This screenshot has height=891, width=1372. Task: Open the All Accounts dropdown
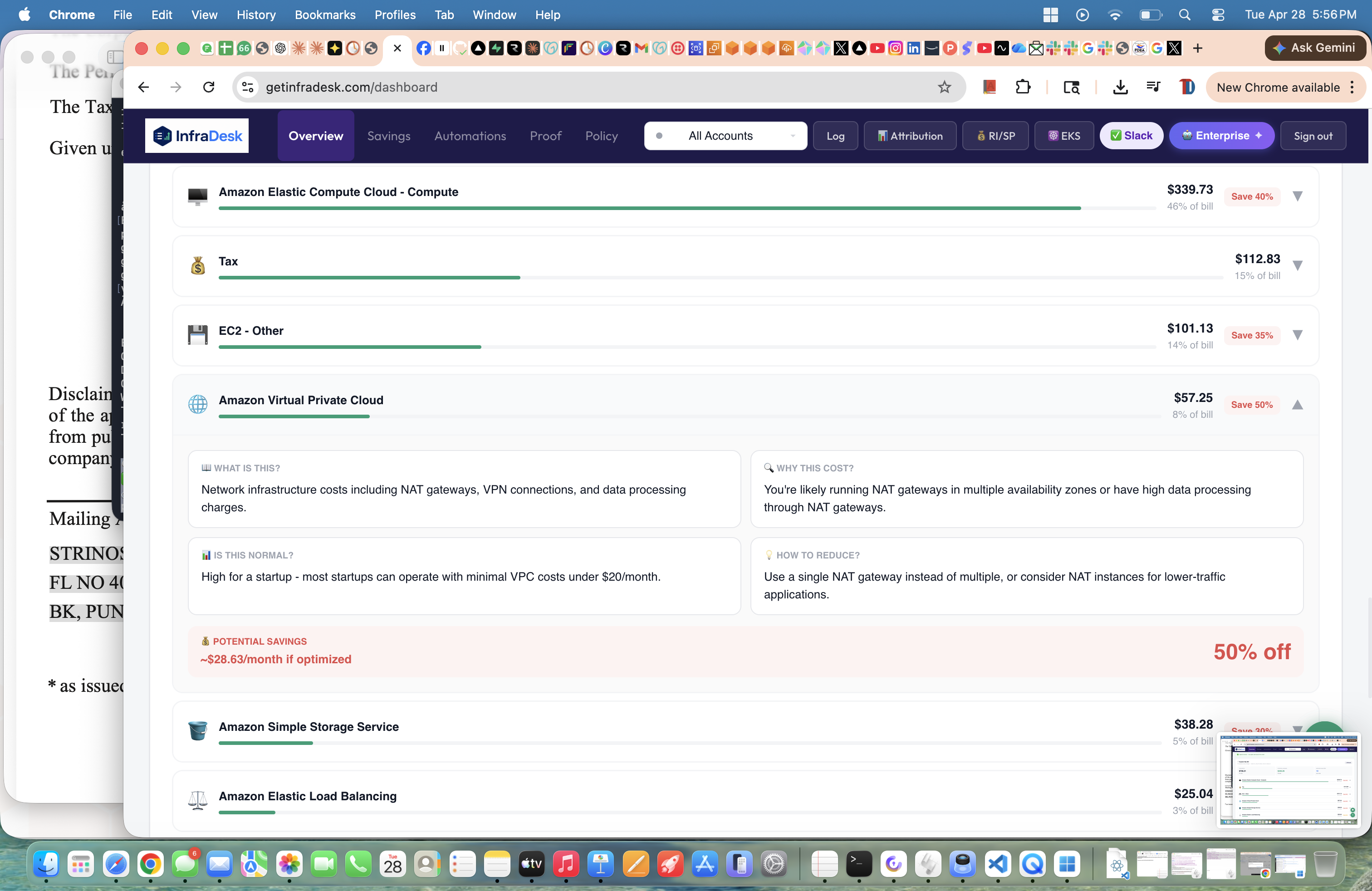click(x=725, y=136)
